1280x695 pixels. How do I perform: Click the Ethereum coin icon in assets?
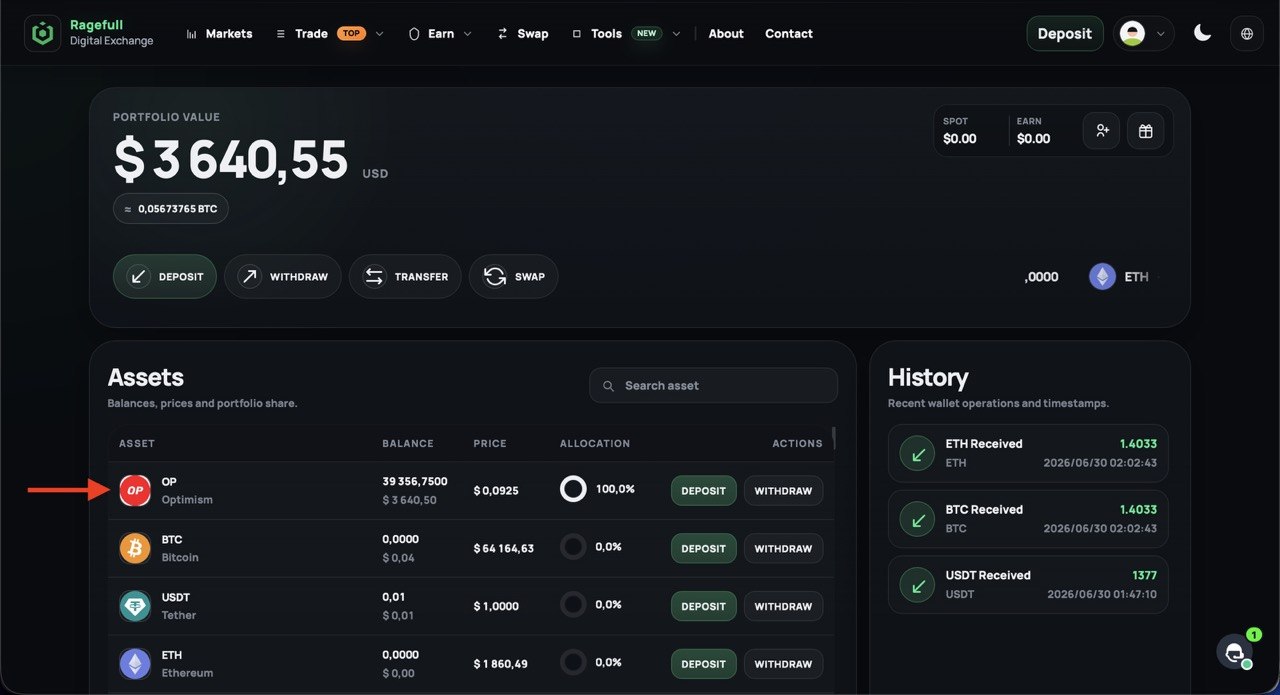pyautogui.click(x=135, y=663)
